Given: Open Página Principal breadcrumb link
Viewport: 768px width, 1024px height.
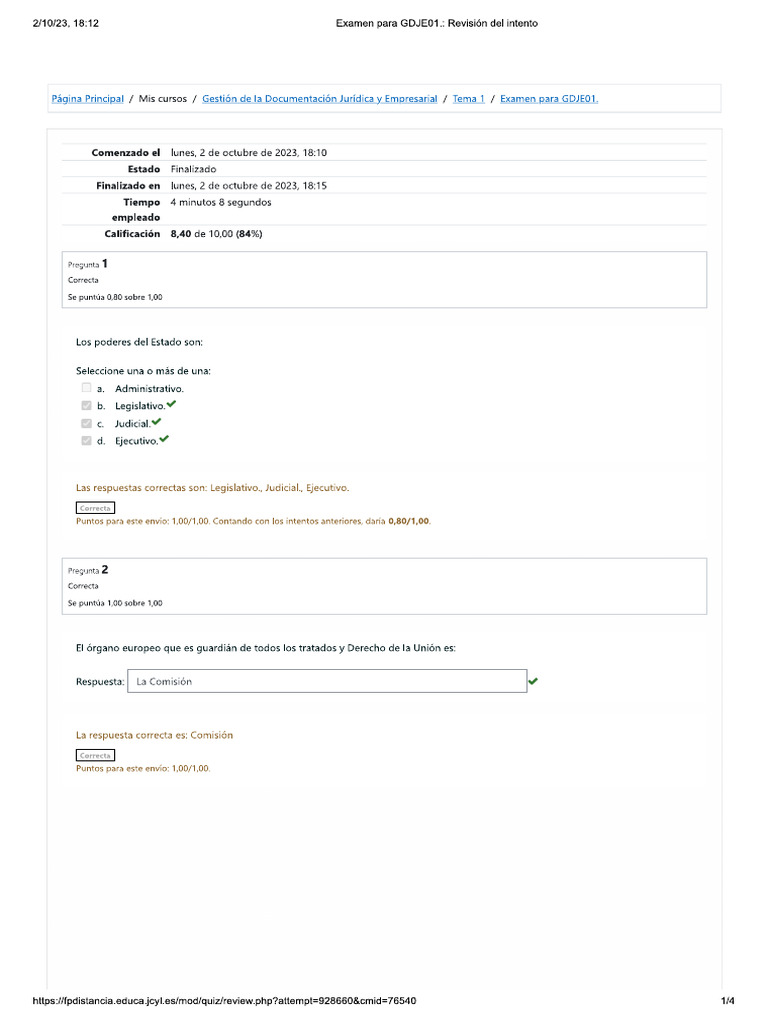Looking at the screenshot, I should (x=88, y=99).
